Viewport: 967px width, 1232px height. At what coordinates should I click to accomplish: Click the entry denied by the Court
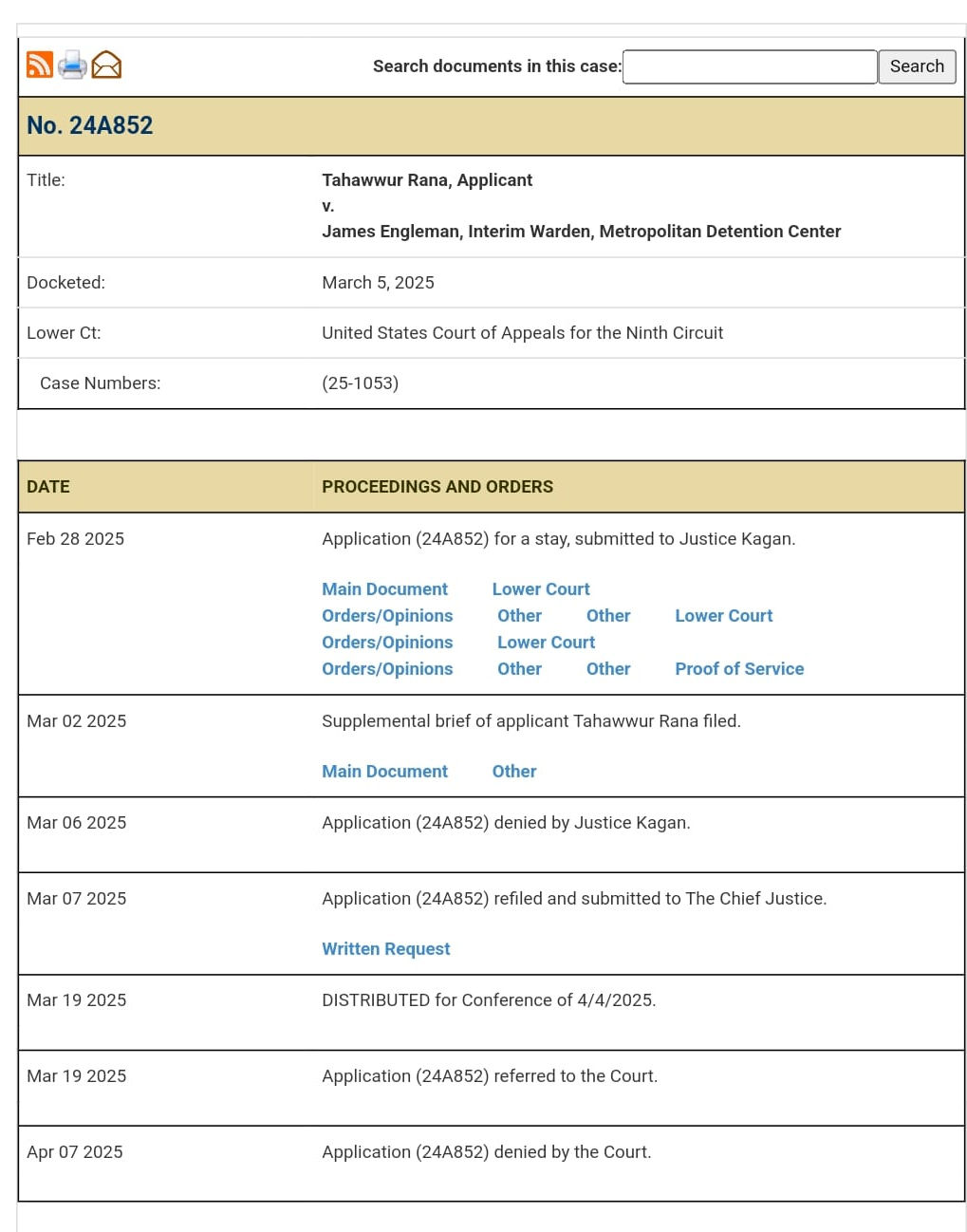(x=486, y=1152)
